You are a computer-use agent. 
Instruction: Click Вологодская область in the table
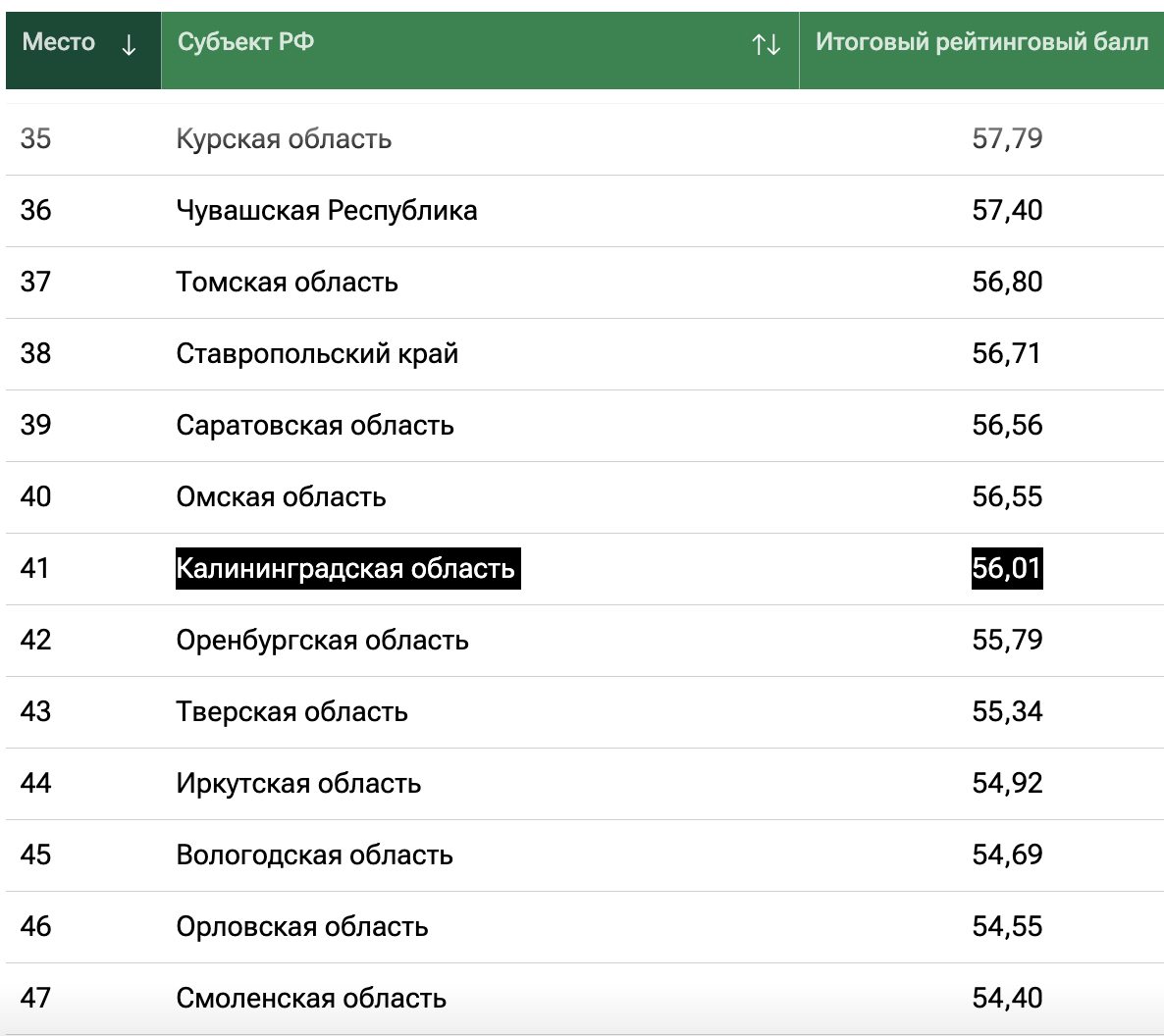tap(314, 855)
